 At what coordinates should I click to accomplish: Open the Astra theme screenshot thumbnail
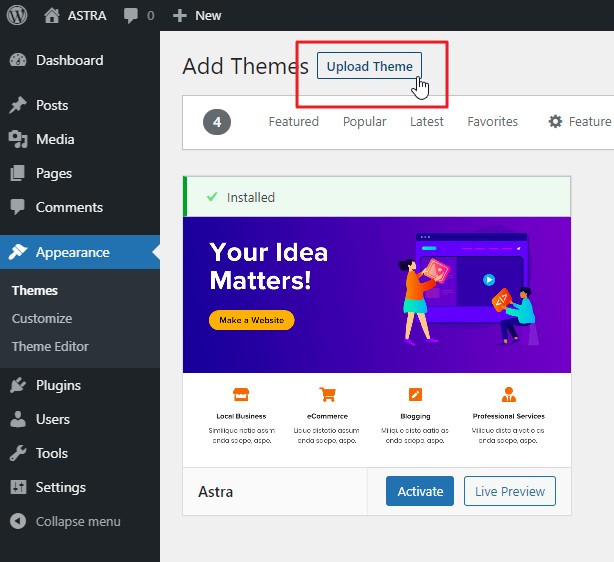click(x=377, y=342)
